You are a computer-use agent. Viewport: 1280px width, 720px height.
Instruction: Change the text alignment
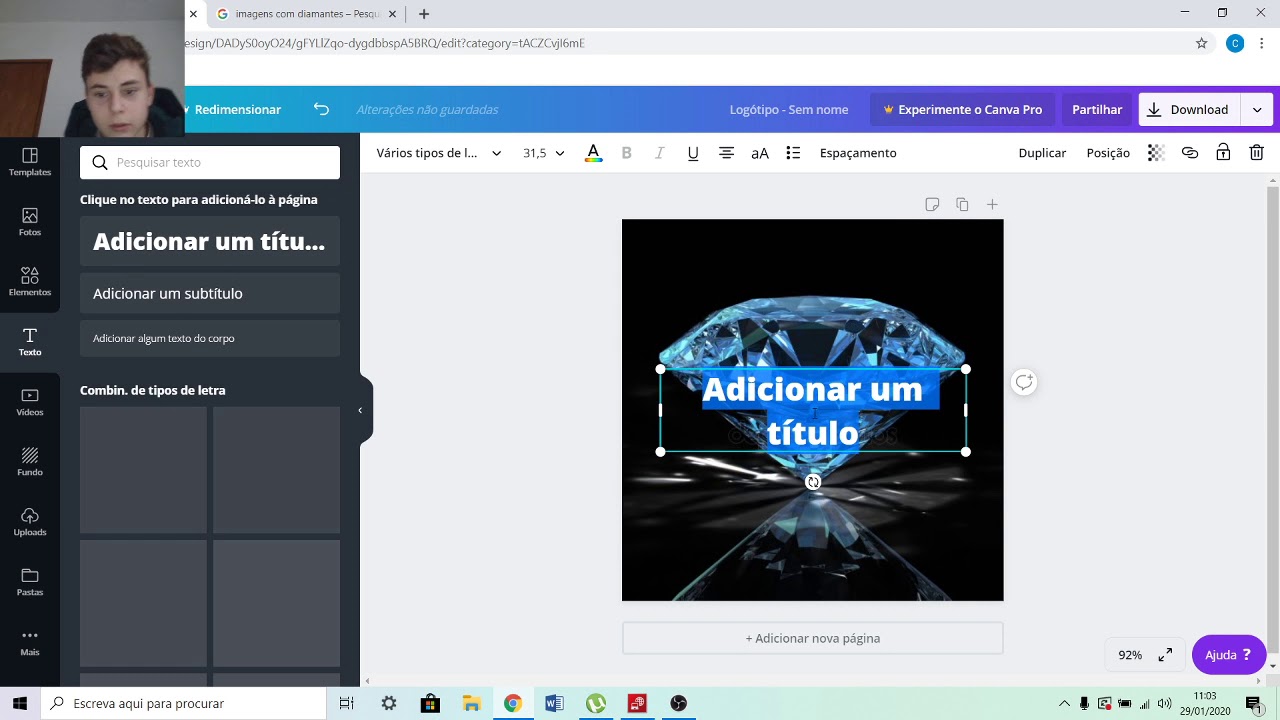[726, 153]
